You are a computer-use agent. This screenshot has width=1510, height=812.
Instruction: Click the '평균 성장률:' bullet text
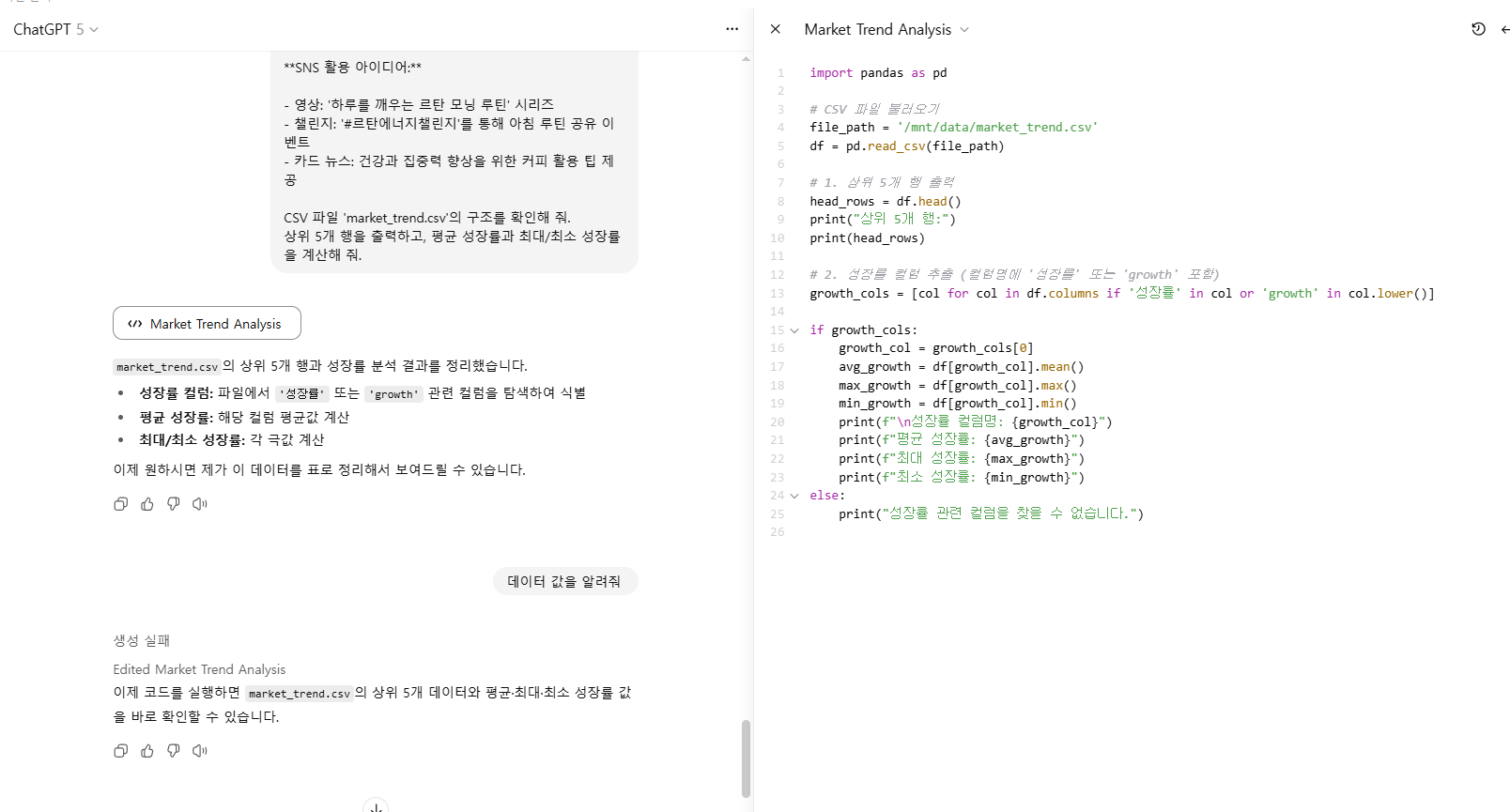(x=177, y=417)
